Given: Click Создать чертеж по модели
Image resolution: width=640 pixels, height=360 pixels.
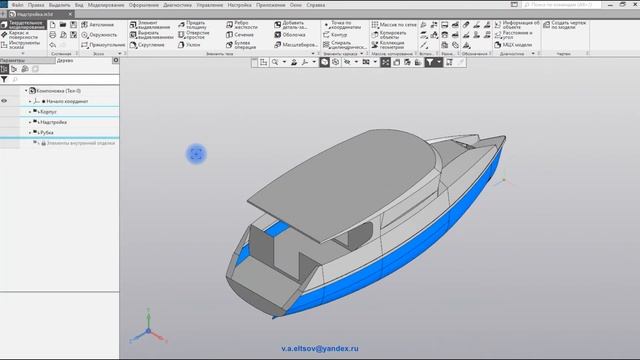Looking at the screenshot, I should (x=565, y=25).
